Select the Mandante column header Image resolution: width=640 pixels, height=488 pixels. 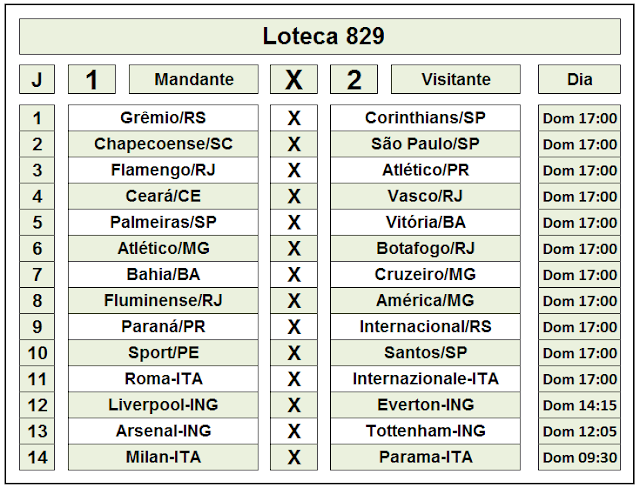[x=194, y=79]
